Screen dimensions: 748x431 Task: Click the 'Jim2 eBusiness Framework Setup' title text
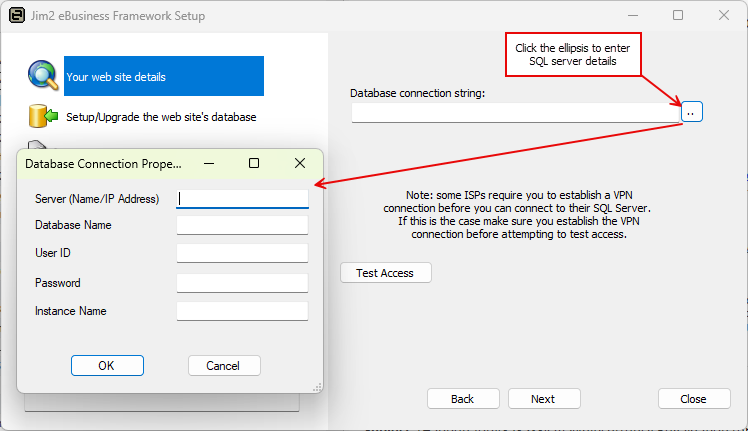click(118, 16)
